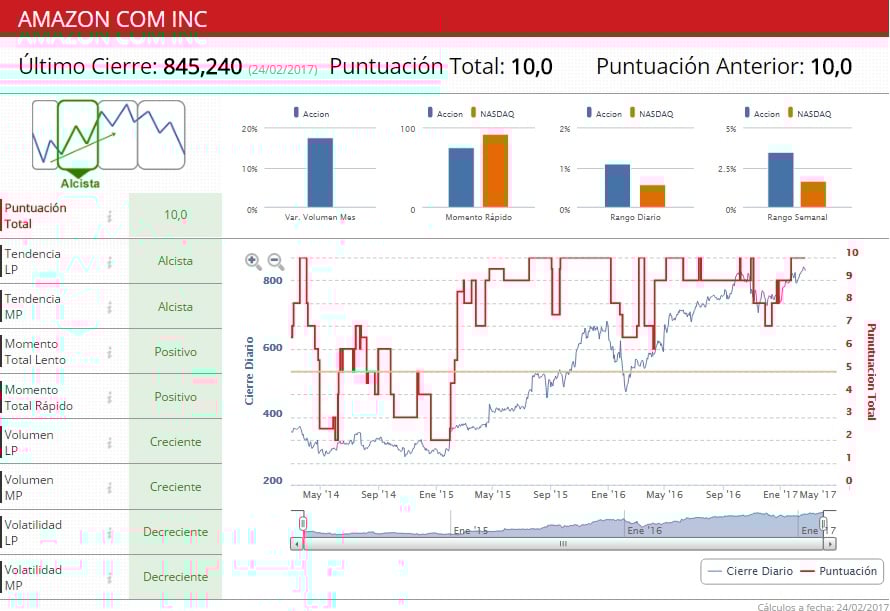Toggle Accion series in Momento Rápido chart
Screen dimensions: 890x611
pos(446,114)
